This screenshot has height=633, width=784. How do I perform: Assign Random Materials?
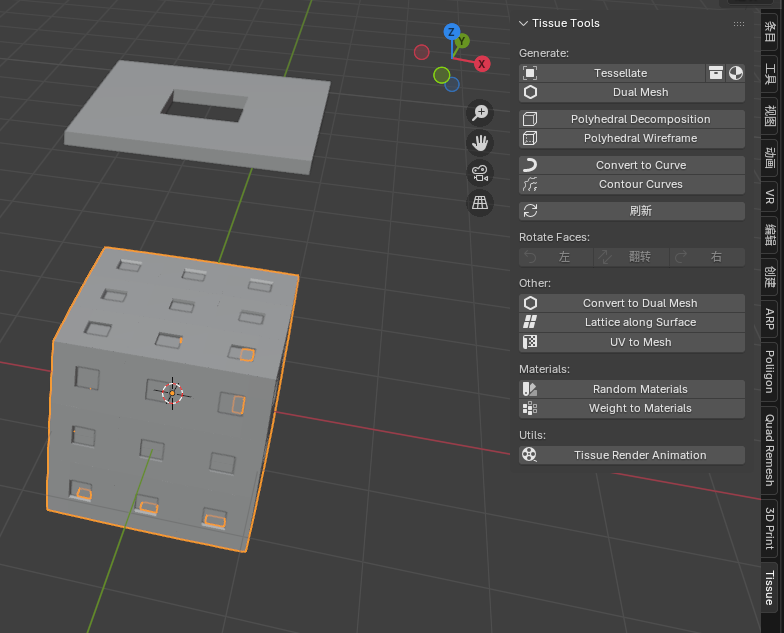(632, 389)
